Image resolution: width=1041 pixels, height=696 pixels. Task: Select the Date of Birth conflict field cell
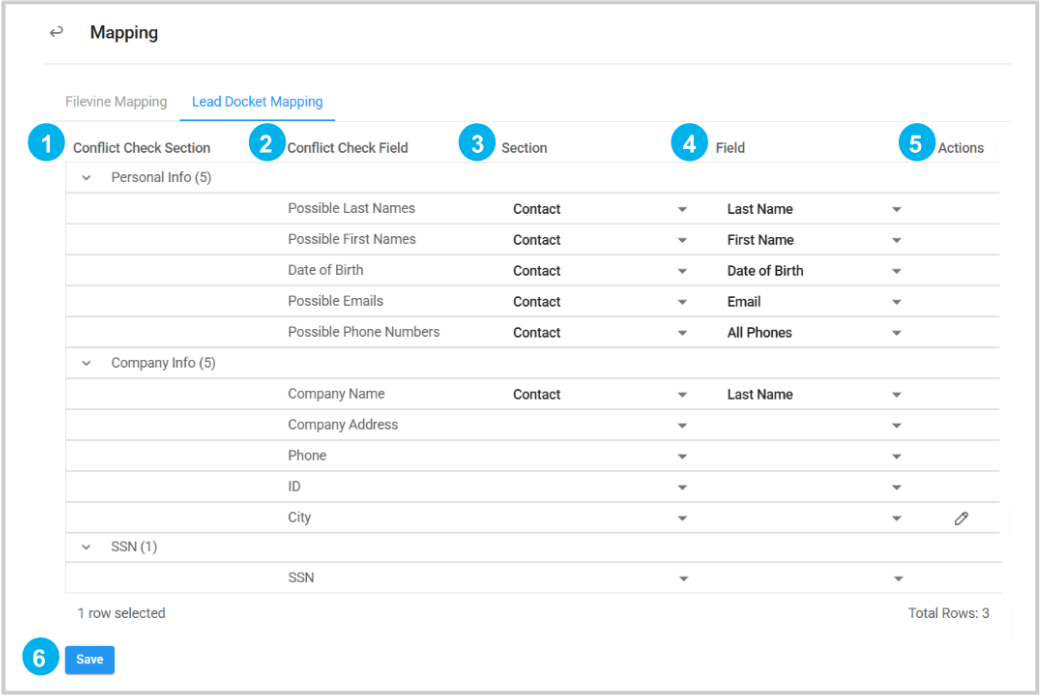325,270
